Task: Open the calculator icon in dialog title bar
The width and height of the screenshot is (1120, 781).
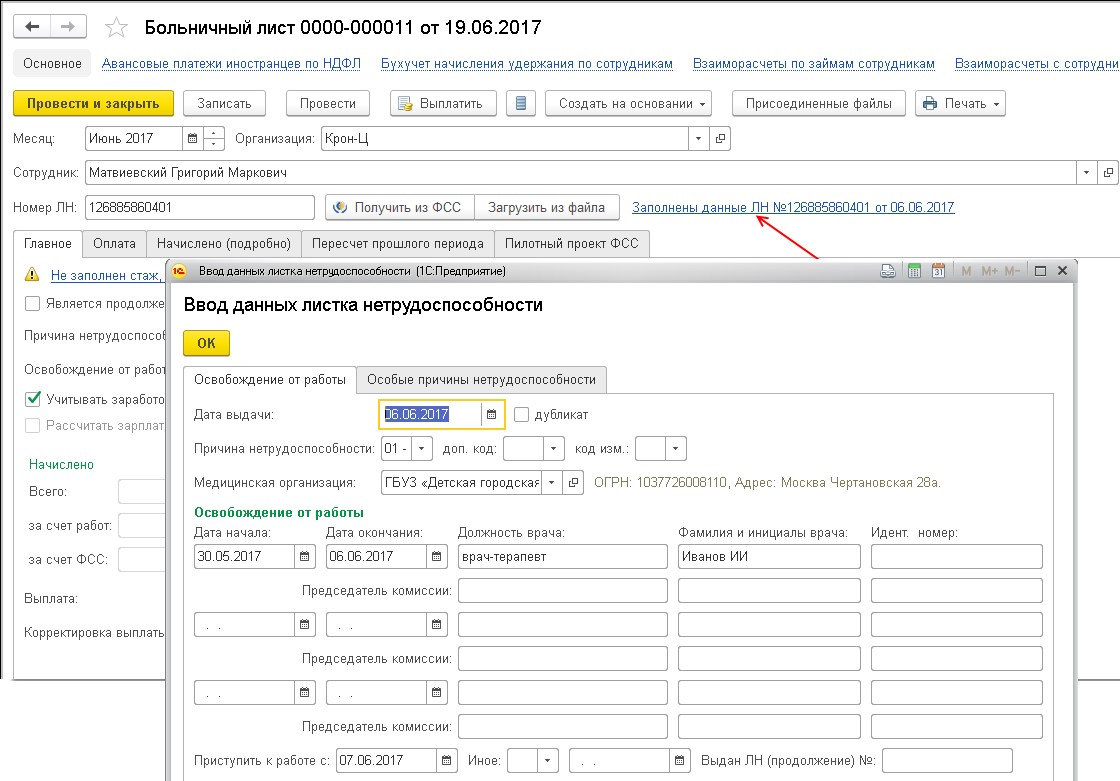Action: (x=912, y=271)
